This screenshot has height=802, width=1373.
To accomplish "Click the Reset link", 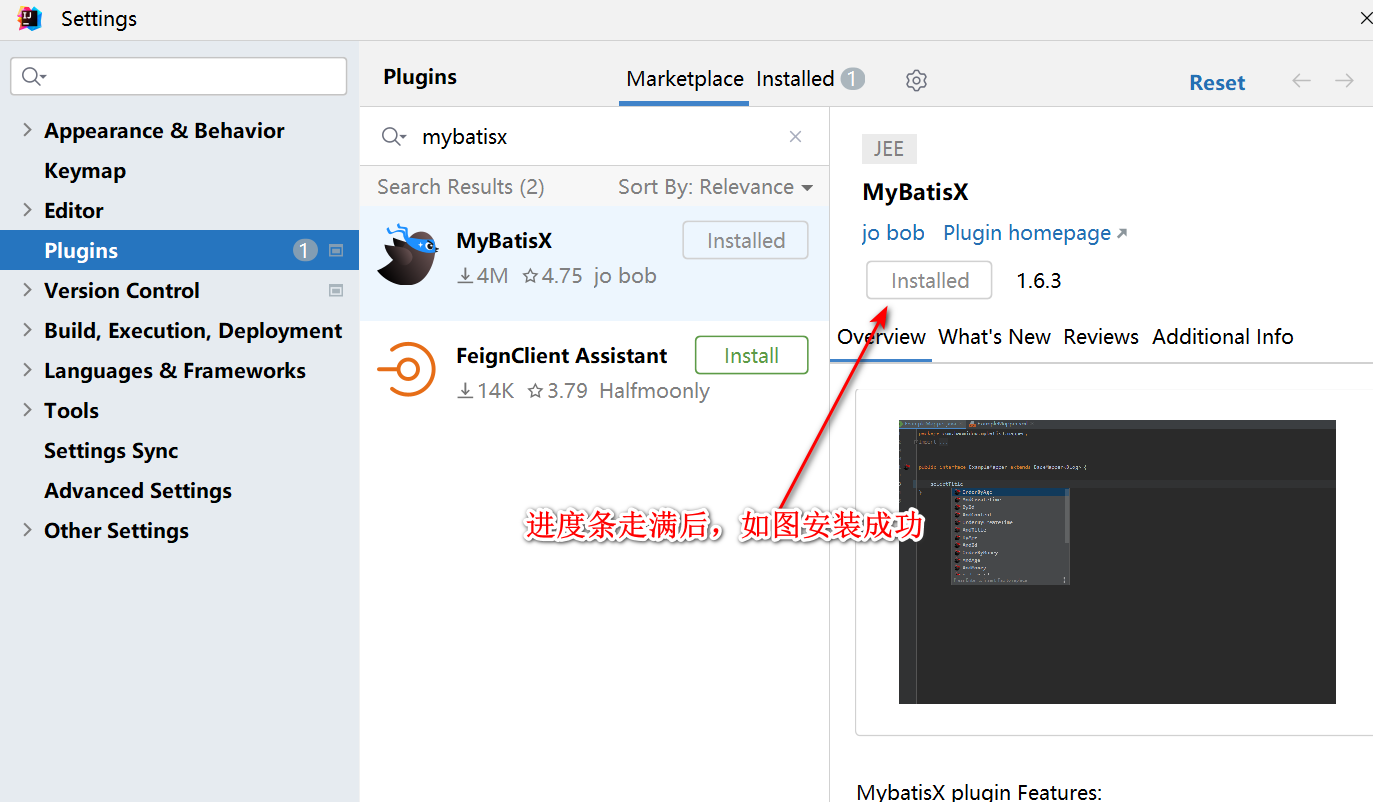I will [1217, 83].
